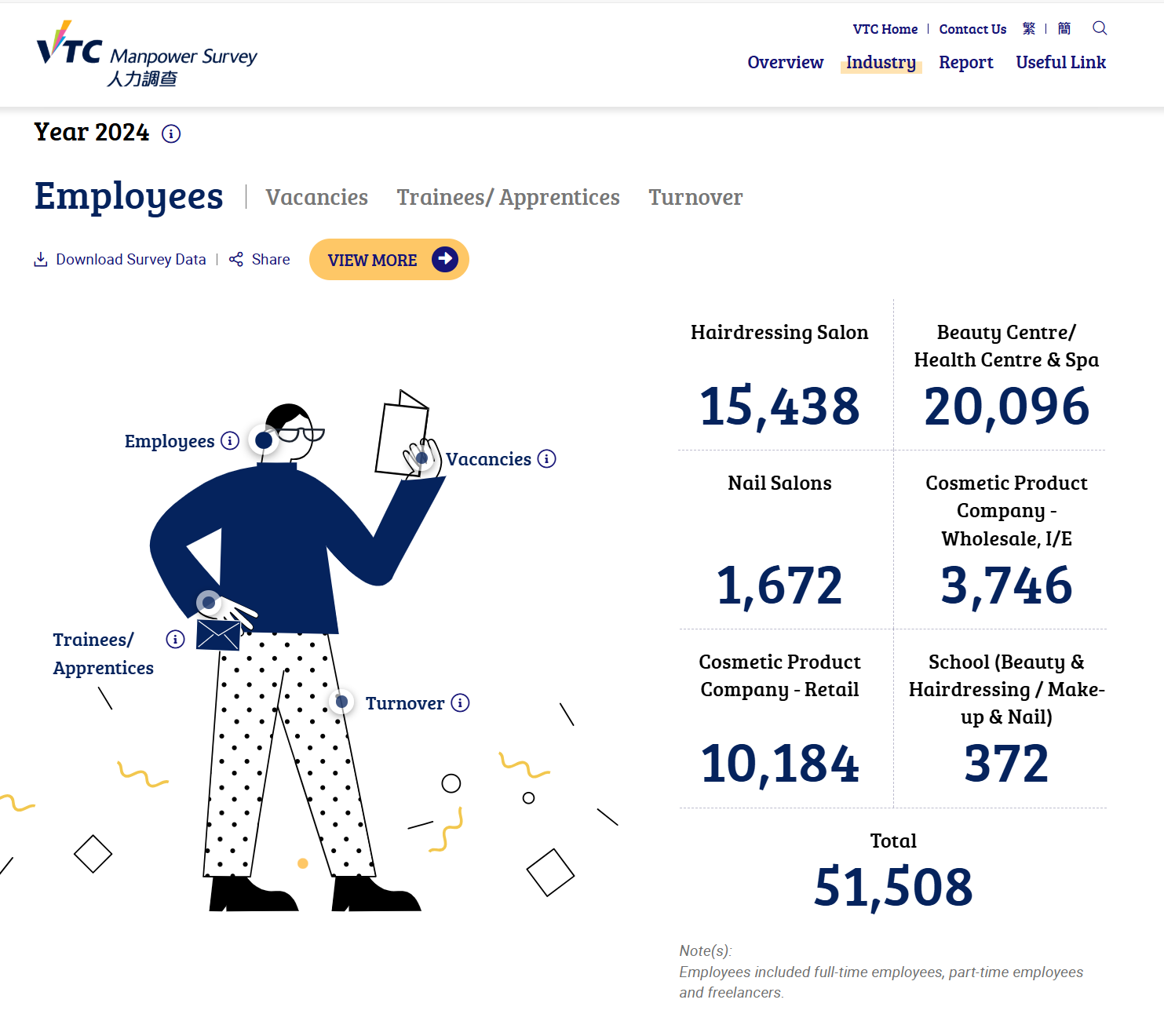
Task: Click the Share icon
Action: coord(236,260)
